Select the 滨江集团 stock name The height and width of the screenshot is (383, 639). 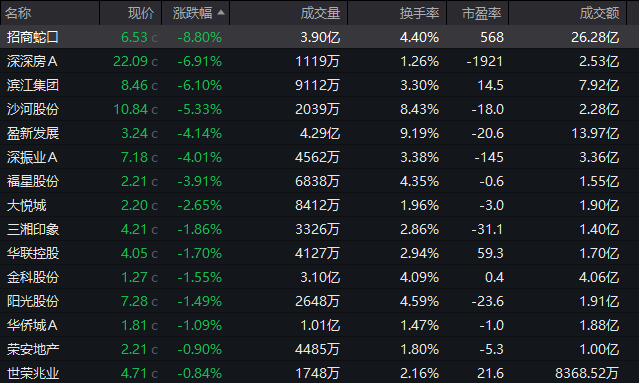pos(33,85)
